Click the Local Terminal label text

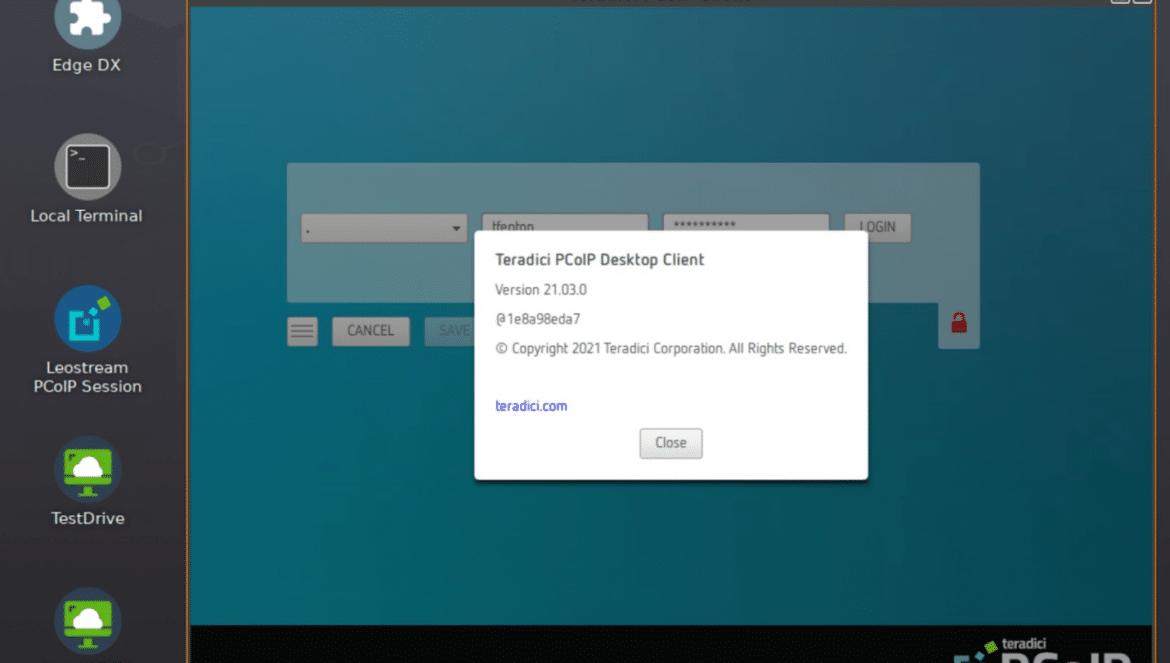point(87,216)
